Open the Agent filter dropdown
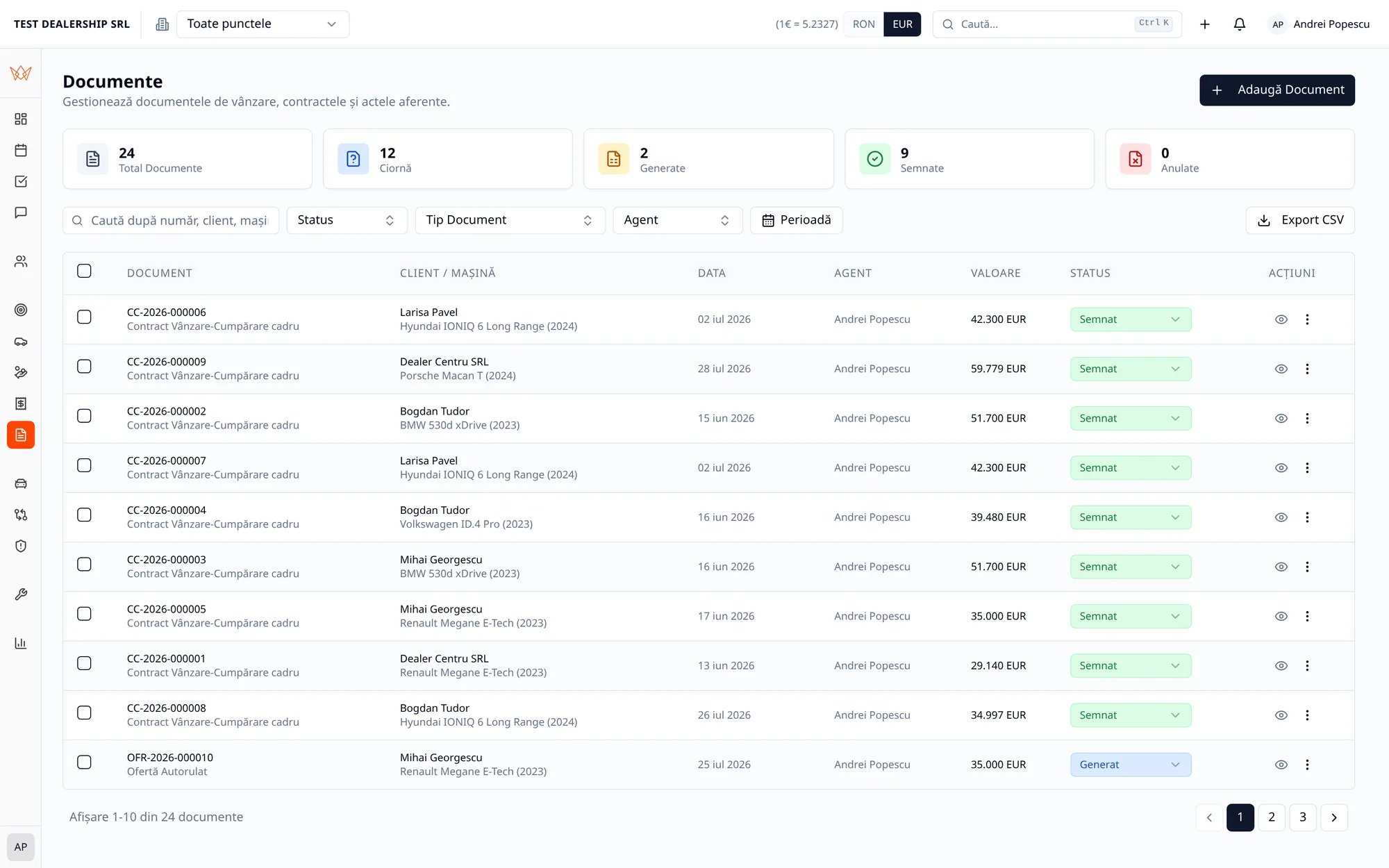This screenshot has height=868, width=1389. click(x=677, y=220)
